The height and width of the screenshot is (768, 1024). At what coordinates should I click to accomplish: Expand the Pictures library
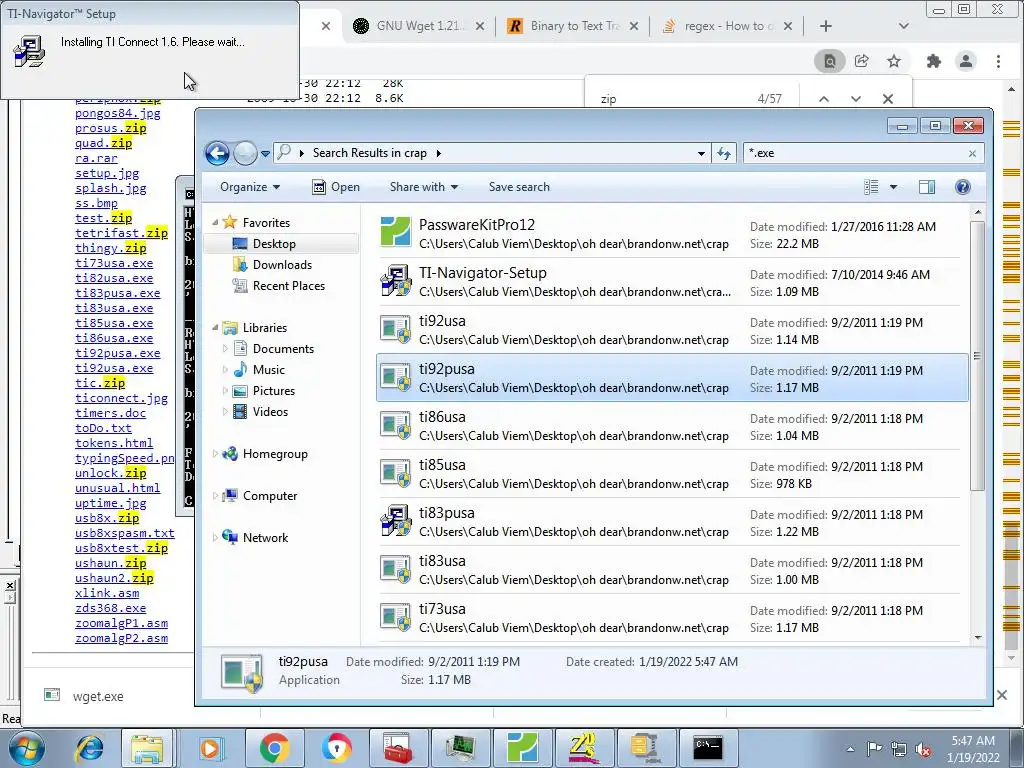tap(225, 391)
